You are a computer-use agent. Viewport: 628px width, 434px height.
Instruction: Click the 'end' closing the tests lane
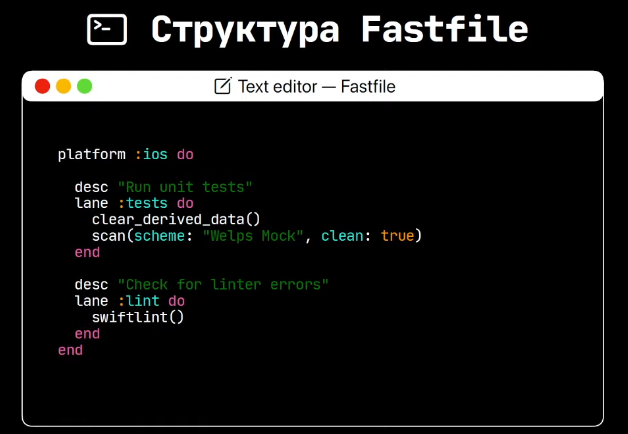87,253
